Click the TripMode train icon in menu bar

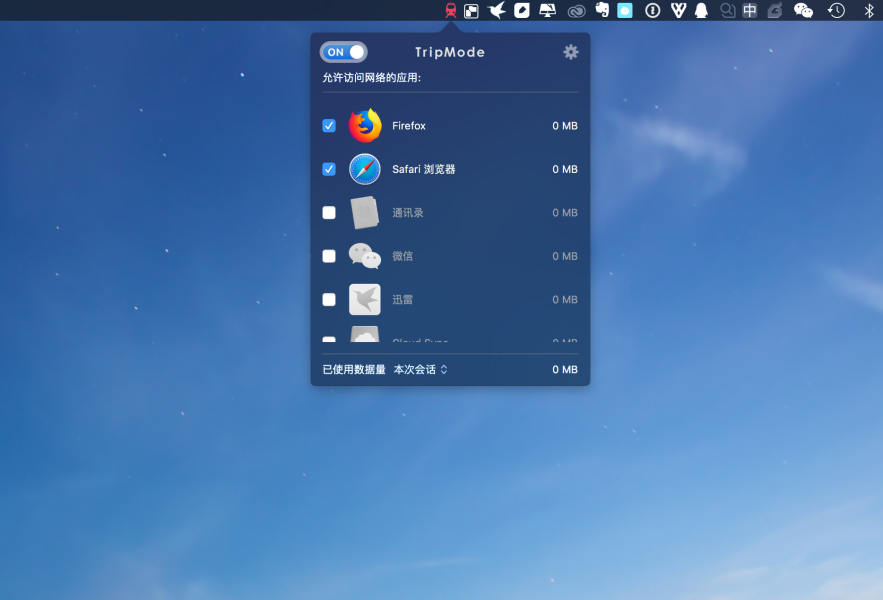tap(451, 10)
